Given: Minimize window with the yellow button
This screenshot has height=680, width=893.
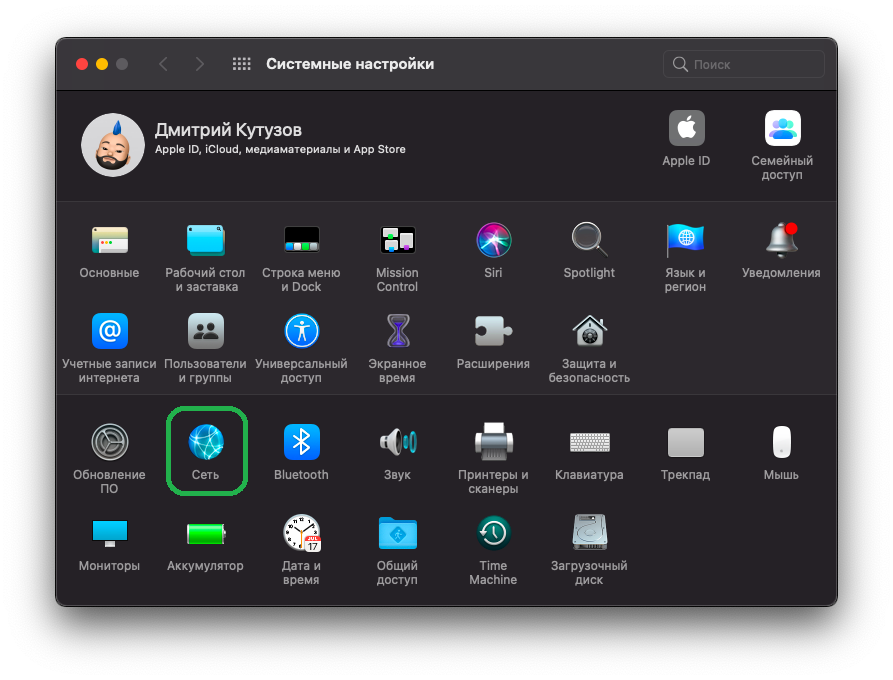Looking at the screenshot, I should (x=102, y=64).
